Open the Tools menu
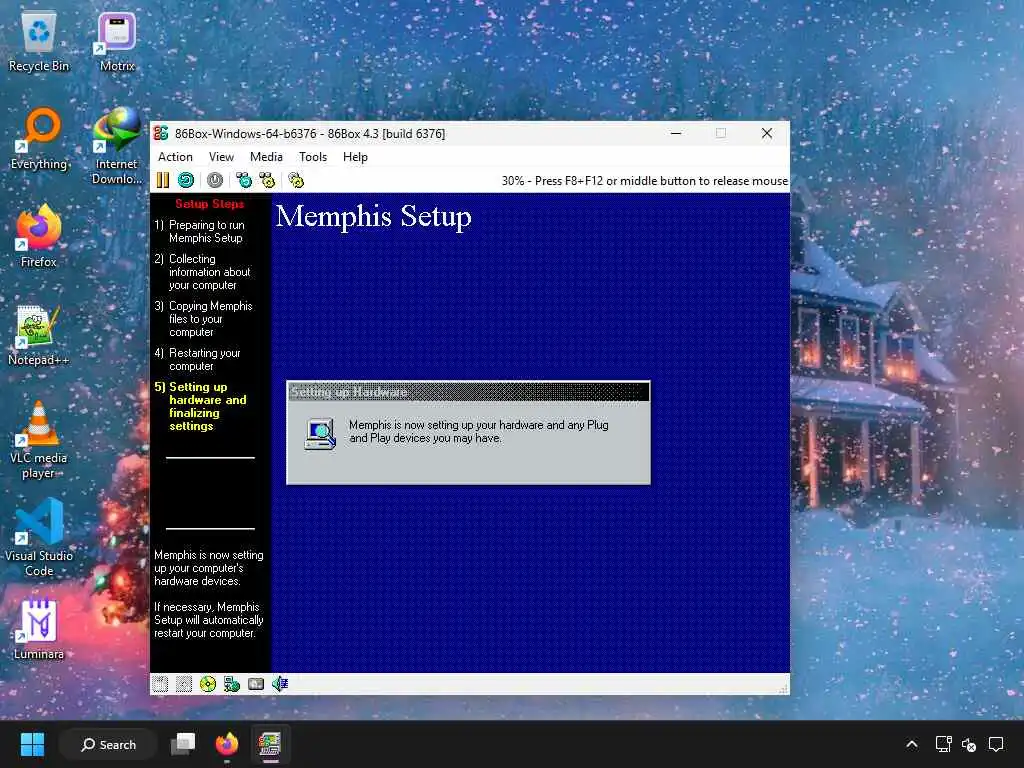The width and height of the screenshot is (1024, 768). coord(313,157)
